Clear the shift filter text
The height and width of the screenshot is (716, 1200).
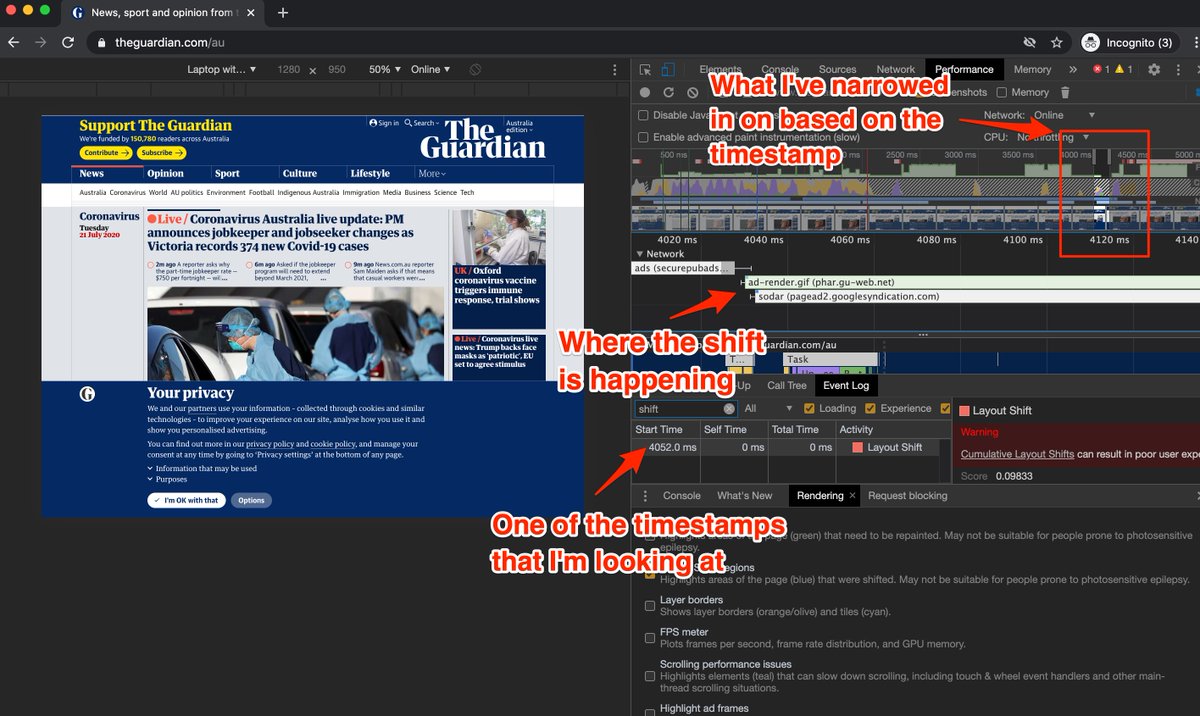click(729, 409)
